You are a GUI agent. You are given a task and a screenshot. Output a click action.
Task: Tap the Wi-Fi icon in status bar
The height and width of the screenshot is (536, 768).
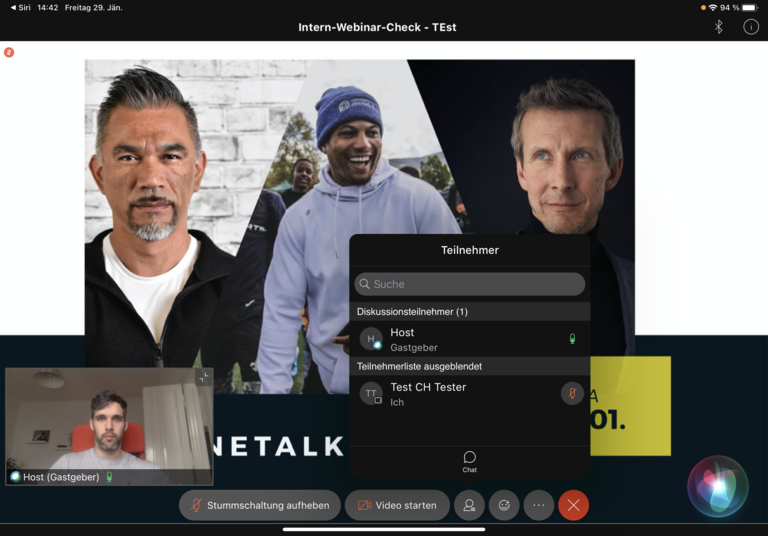tap(713, 7)
